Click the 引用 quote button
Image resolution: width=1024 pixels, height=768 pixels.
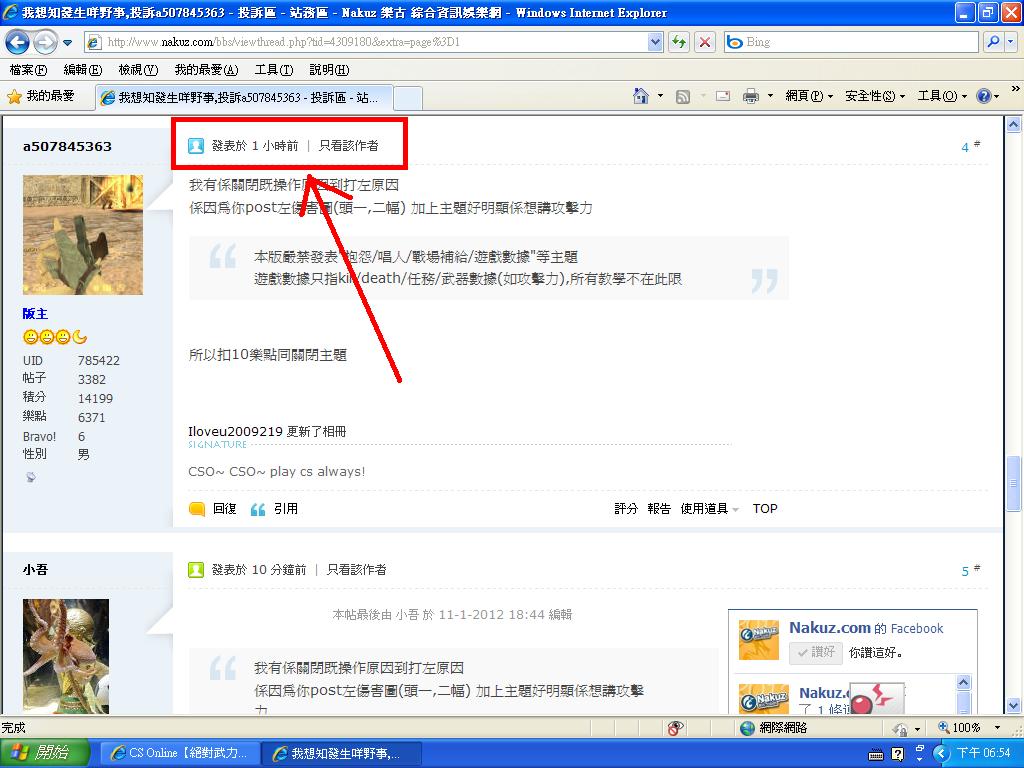tap(274, 509)
